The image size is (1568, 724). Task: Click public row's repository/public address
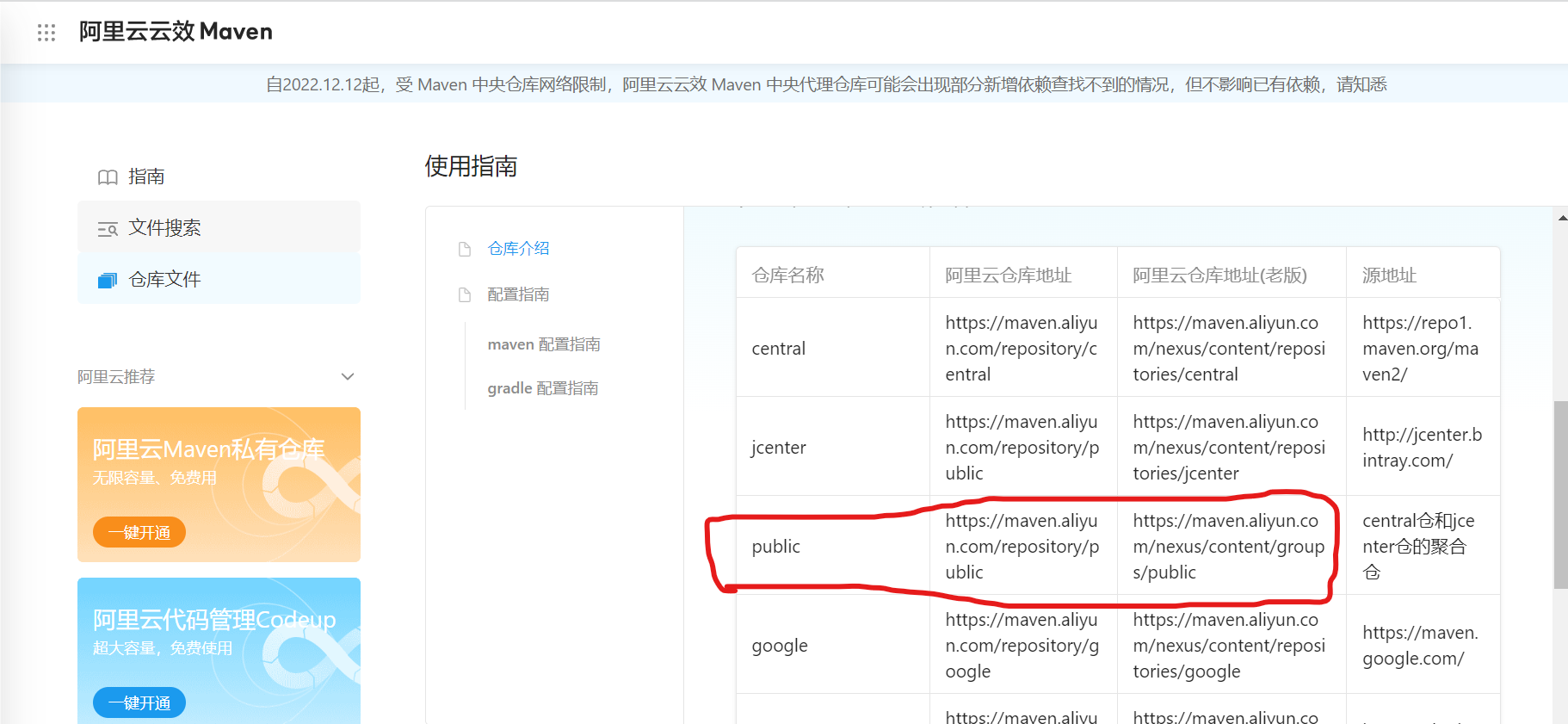(x=1022, y=547)
